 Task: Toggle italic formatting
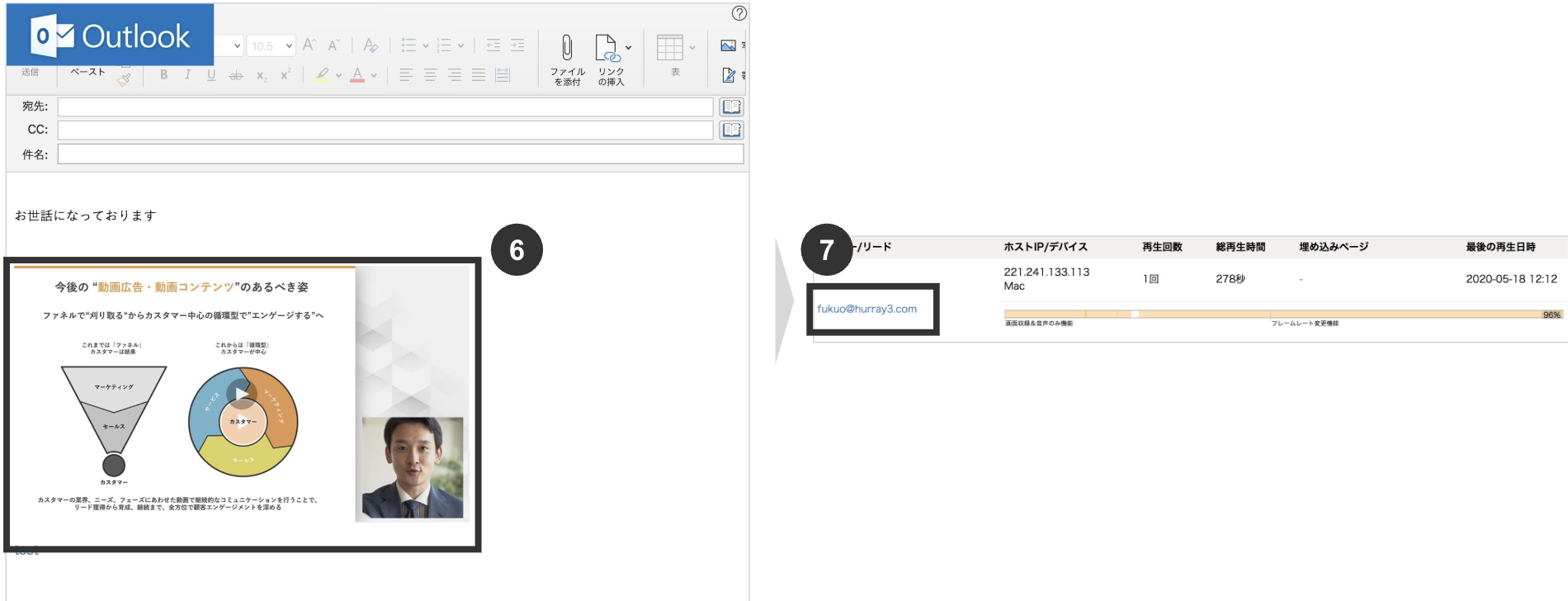click(x=187, y=75)
